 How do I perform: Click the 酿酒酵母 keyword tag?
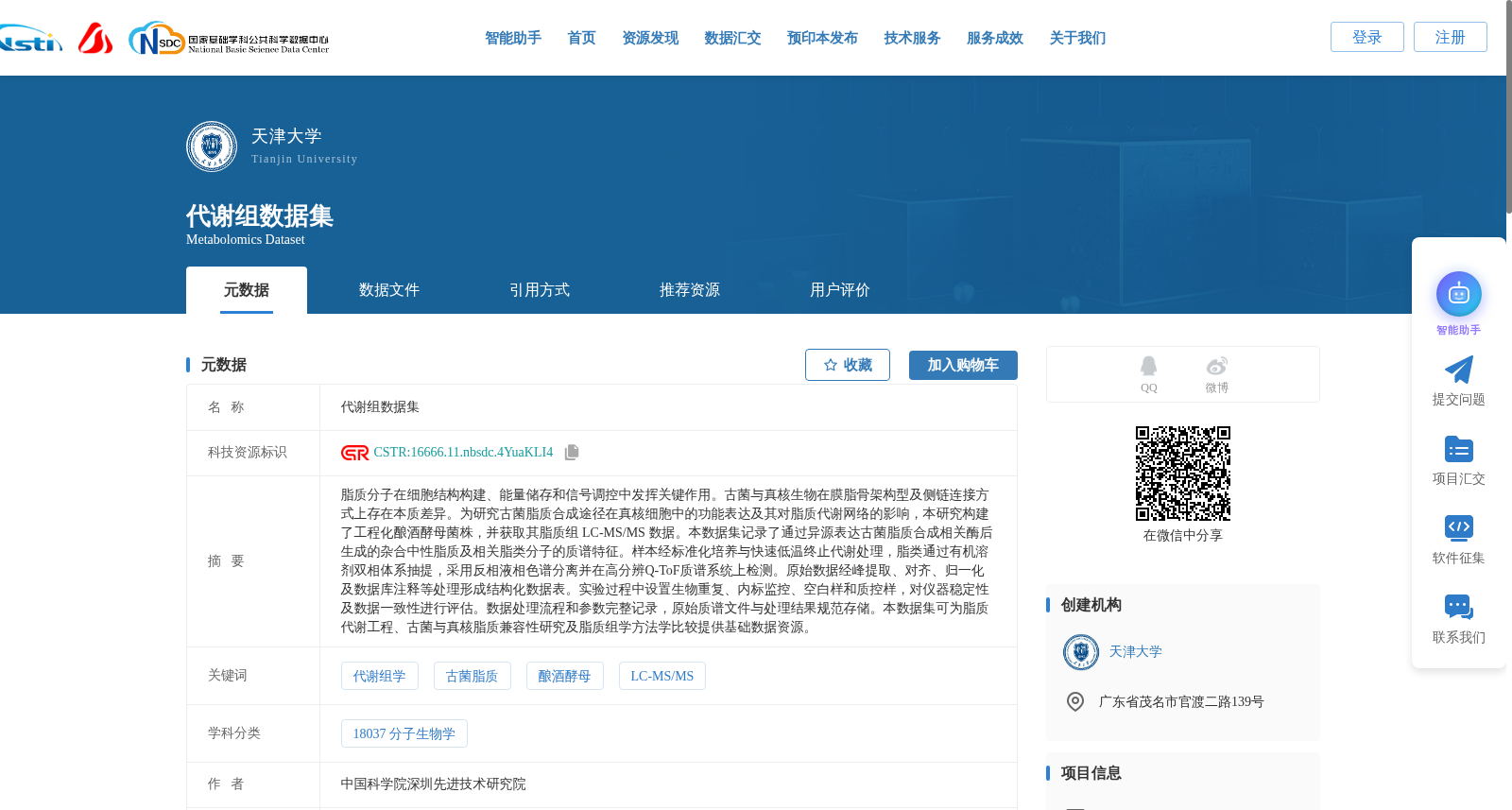click(565, 676)
